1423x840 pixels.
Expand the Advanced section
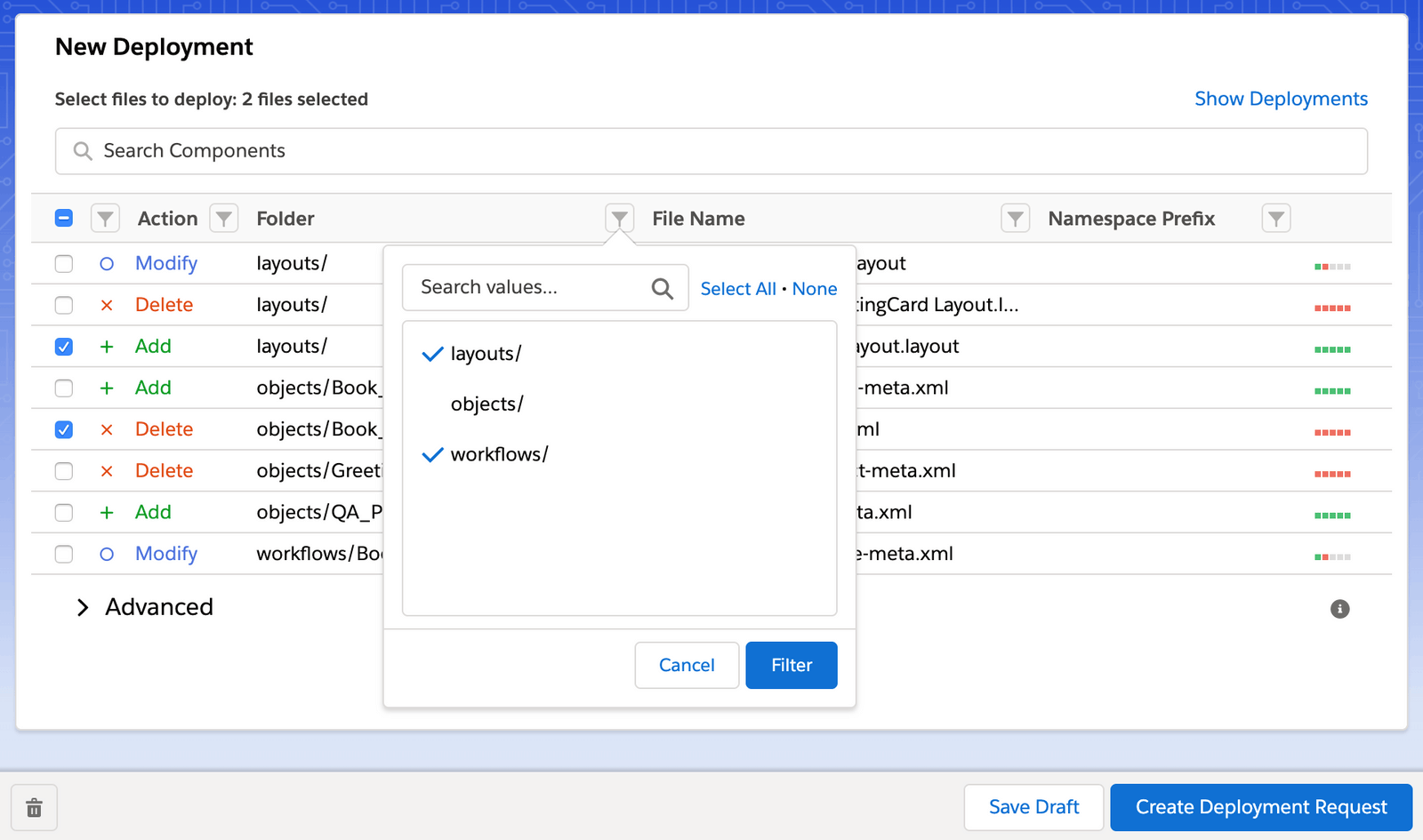144,607
